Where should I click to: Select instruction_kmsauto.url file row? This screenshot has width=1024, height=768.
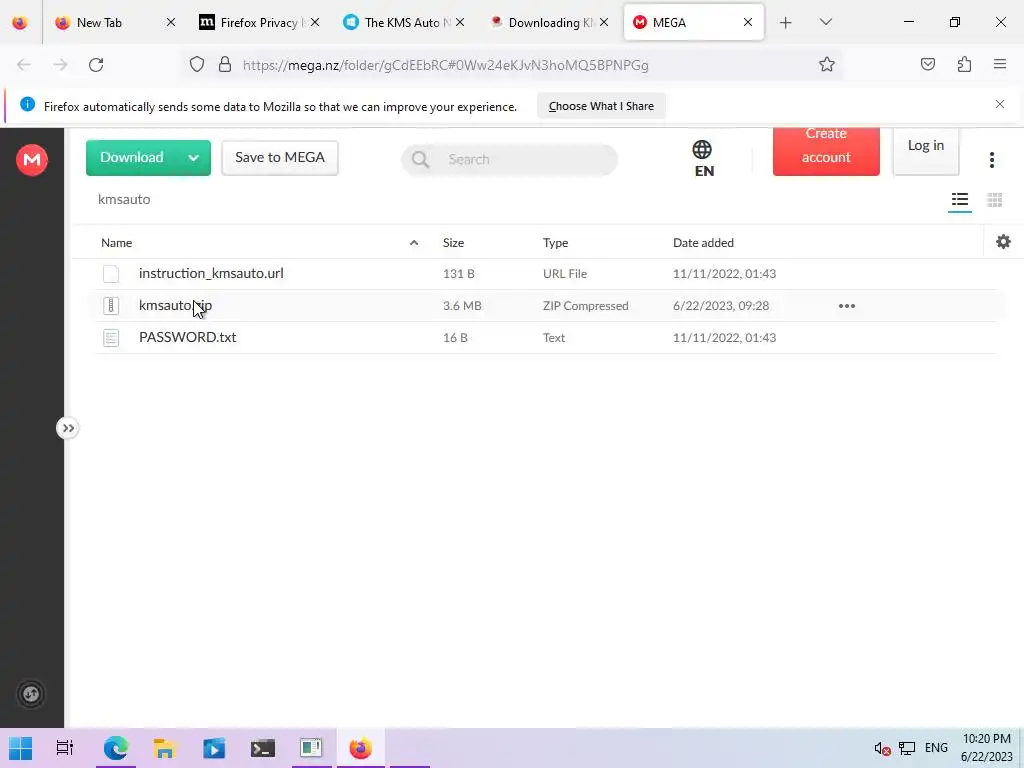point(546,274)
